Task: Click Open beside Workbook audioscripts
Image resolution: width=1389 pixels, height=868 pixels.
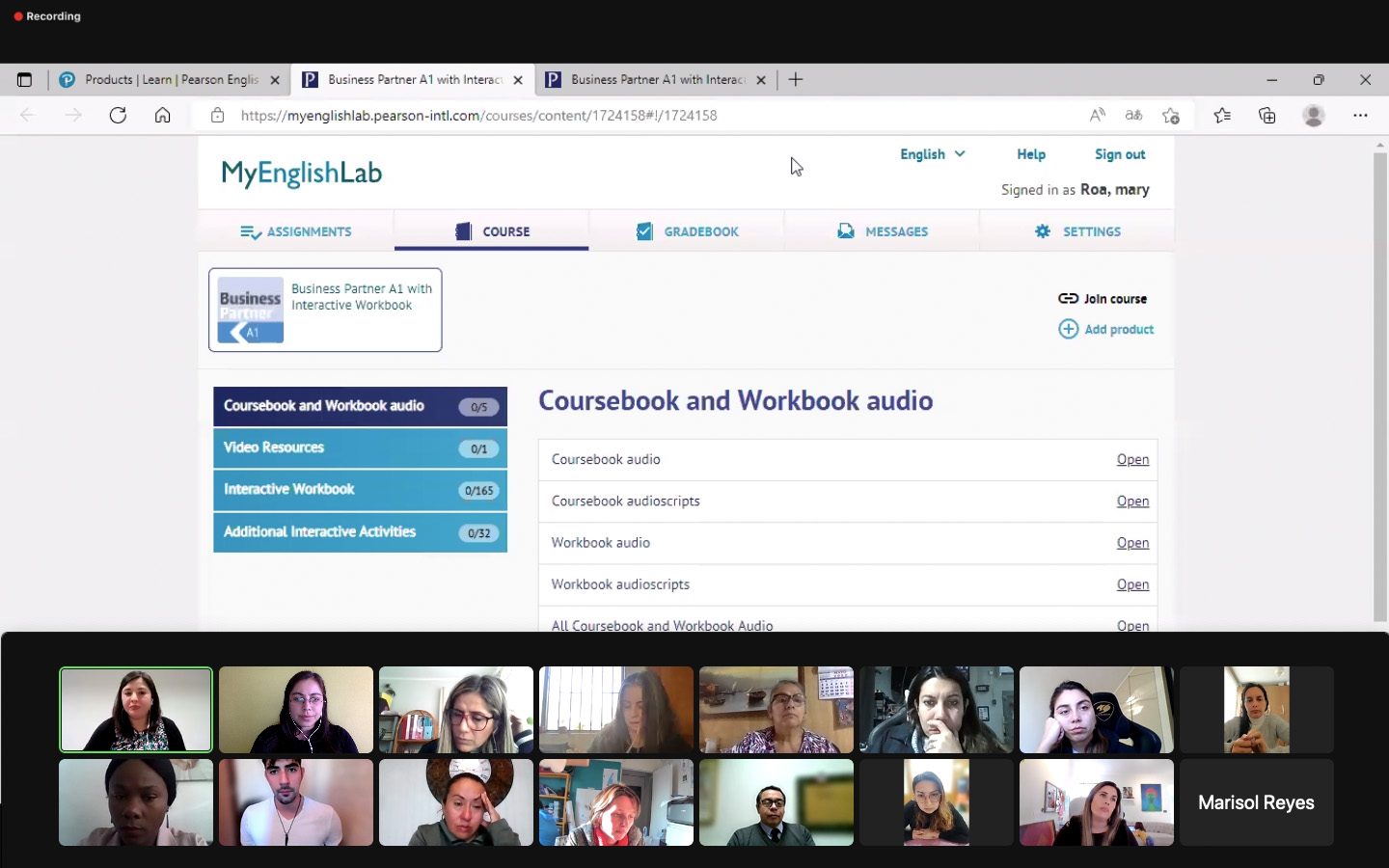Action: pyautogui.click(x=1132, y=584)
